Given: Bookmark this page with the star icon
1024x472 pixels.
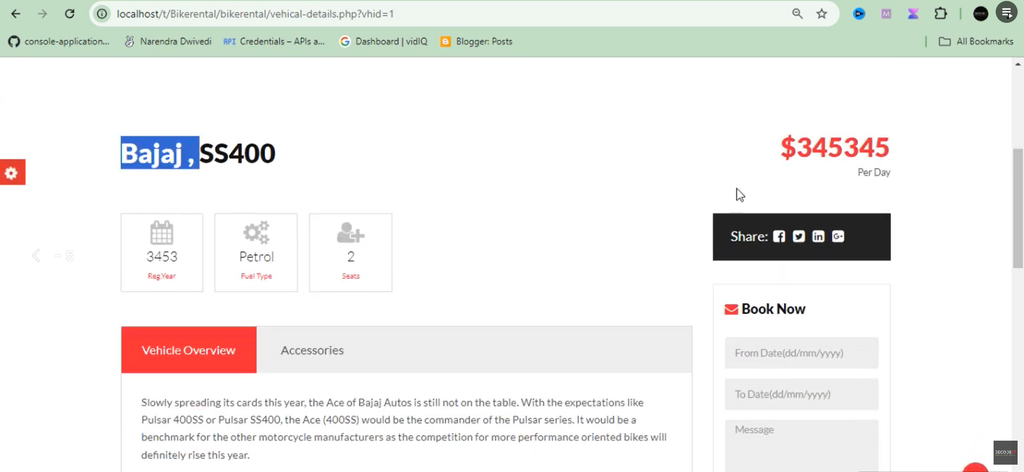Looking at the screenshot, I should 822,14.
